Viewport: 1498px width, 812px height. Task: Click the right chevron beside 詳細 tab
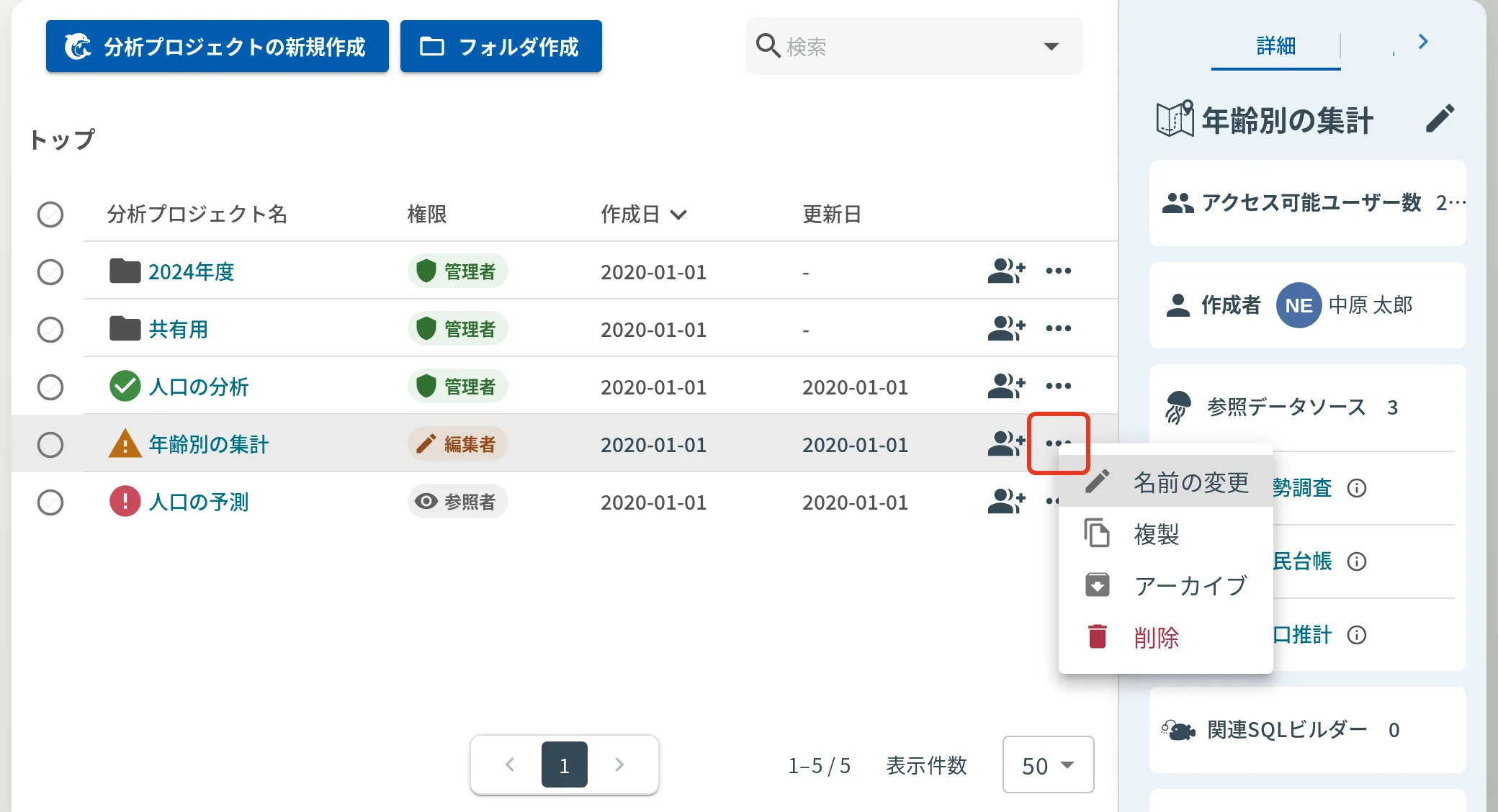1423,42
